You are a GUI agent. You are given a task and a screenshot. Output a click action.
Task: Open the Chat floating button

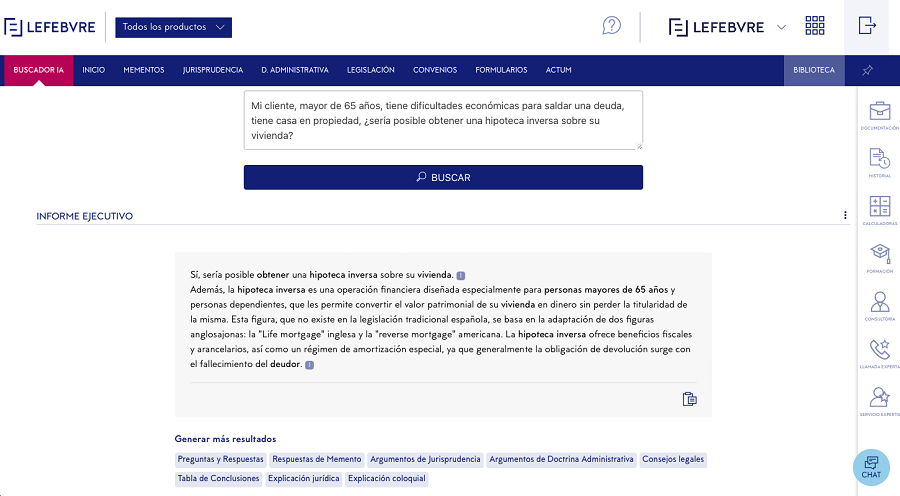coord(871,467)
